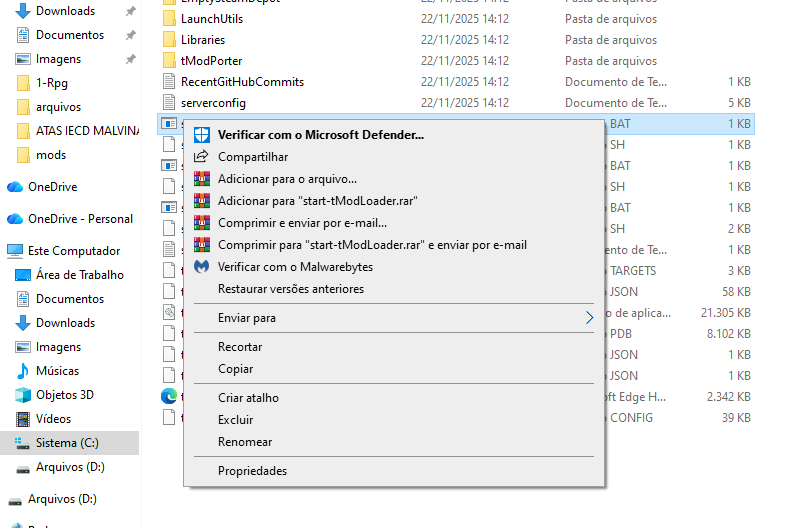
Task: Click the 8.102 KB size cell
Action: pyautogui.click(x=729, y=334)
